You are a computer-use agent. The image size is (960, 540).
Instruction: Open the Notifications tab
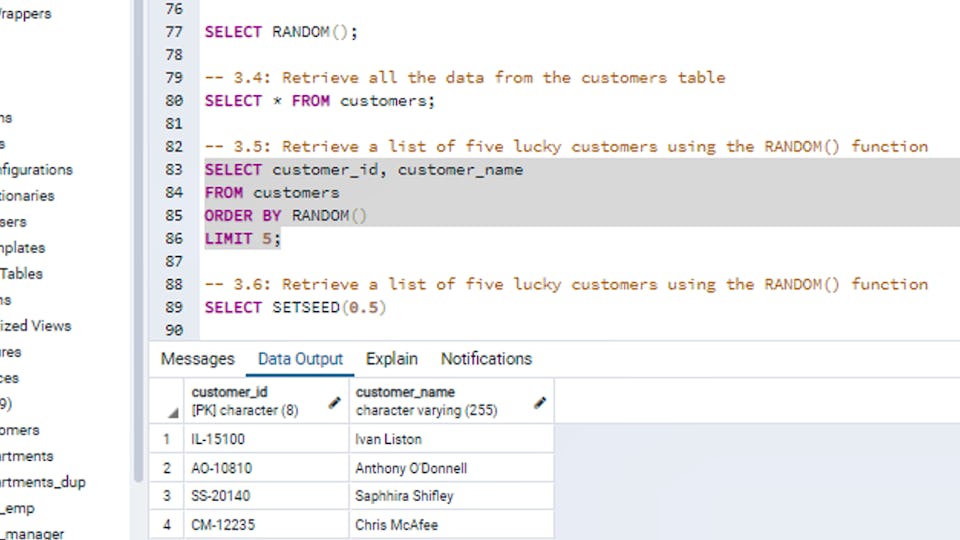(486, 359)
